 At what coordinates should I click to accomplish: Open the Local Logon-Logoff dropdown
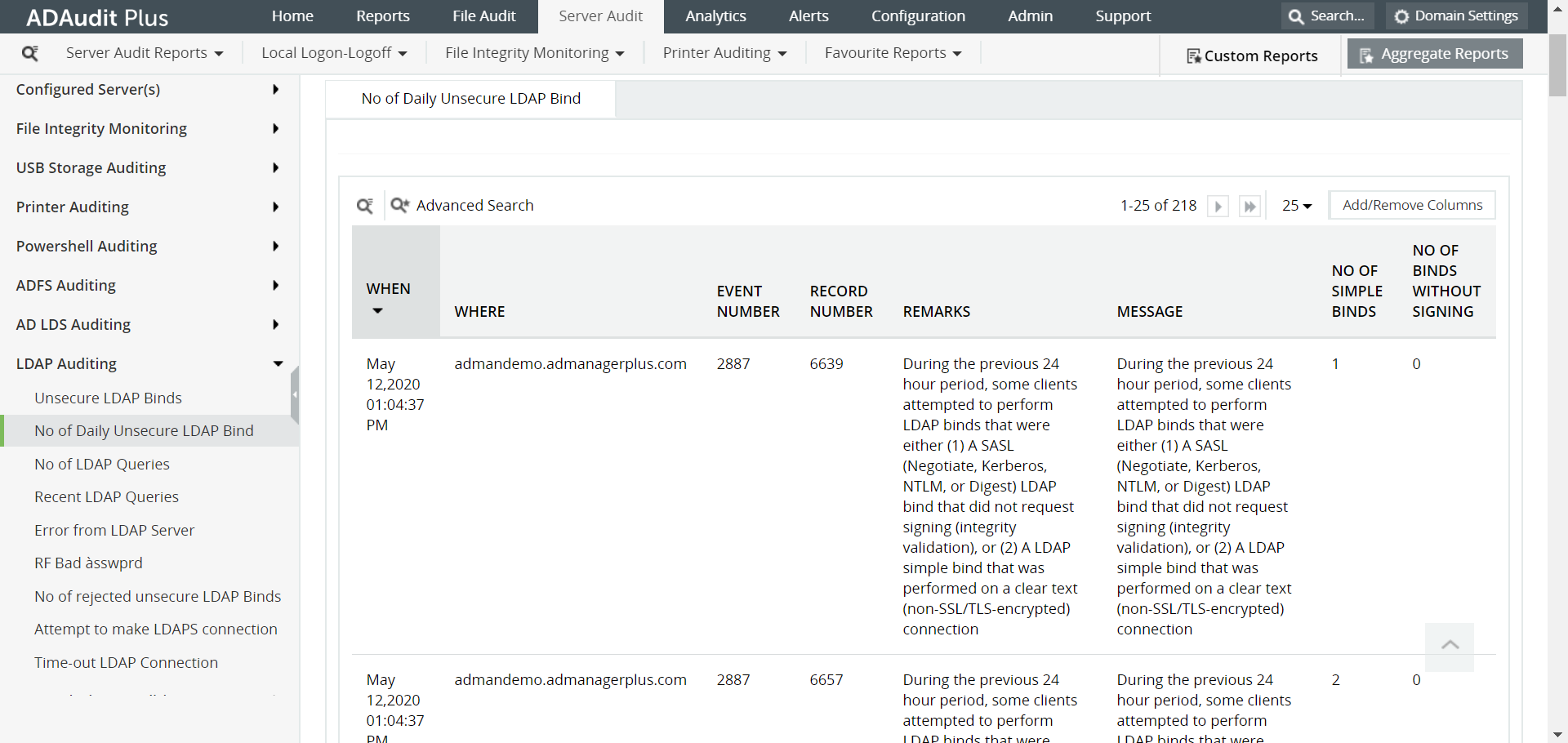[x=334, y=53]
